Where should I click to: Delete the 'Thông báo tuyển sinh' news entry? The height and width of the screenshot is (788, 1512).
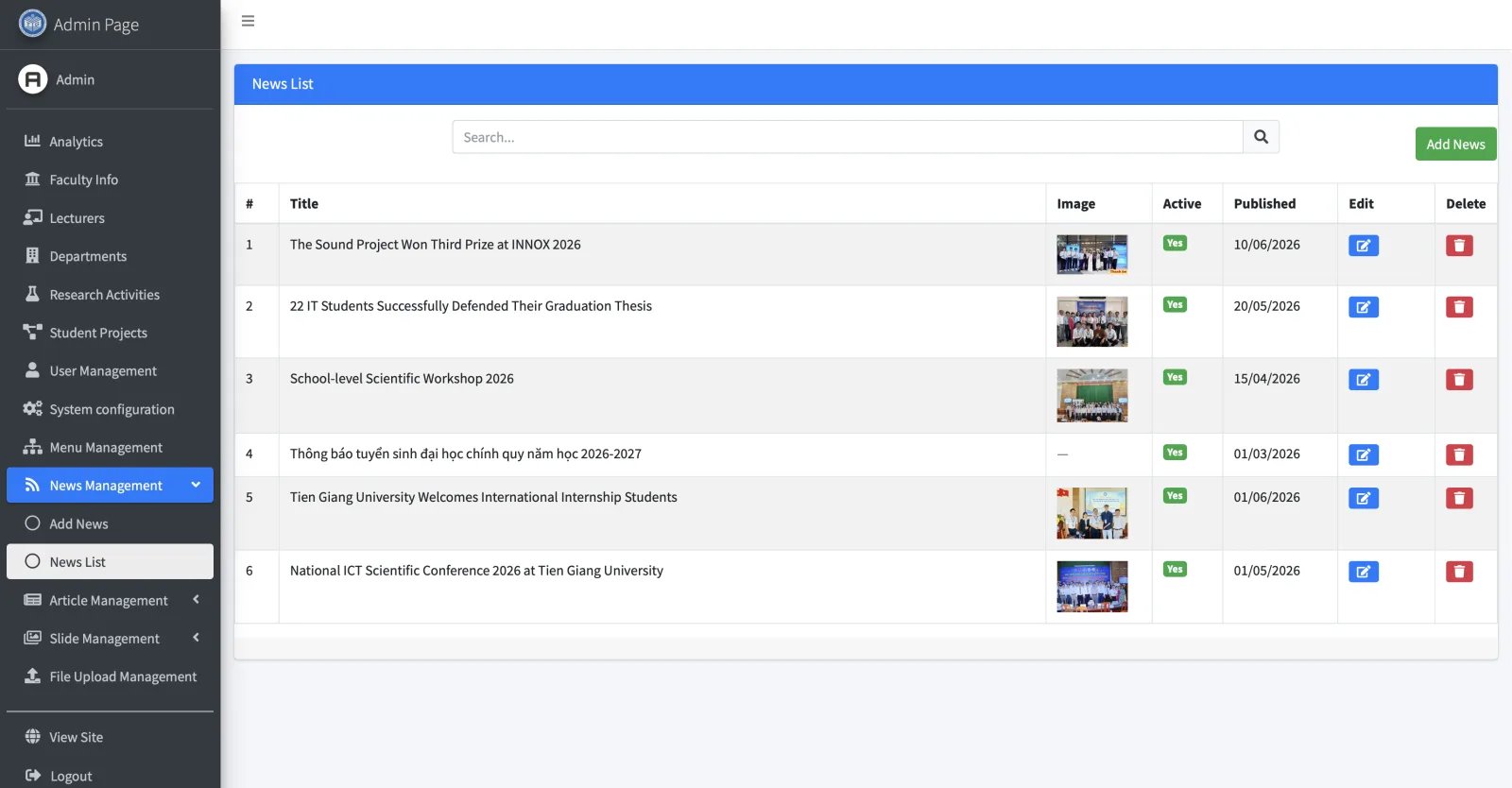click(1459, 455)
